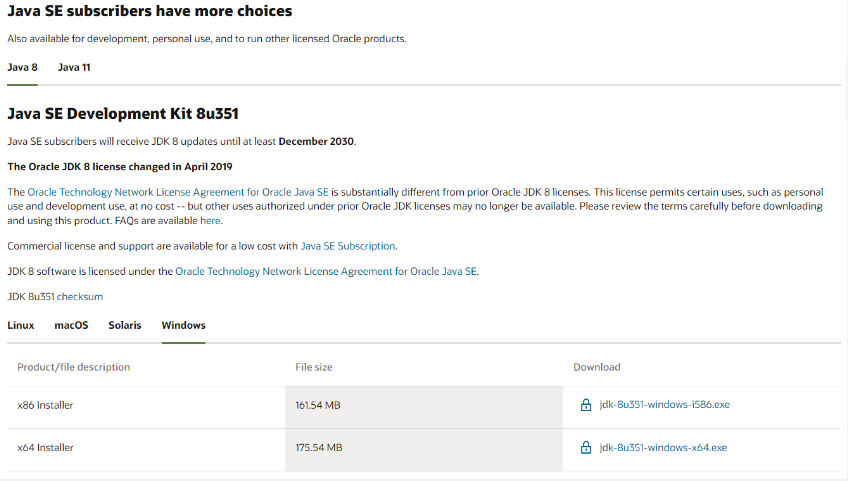Open license agreement link after 'licensed under the'

(x=326, y=272)
